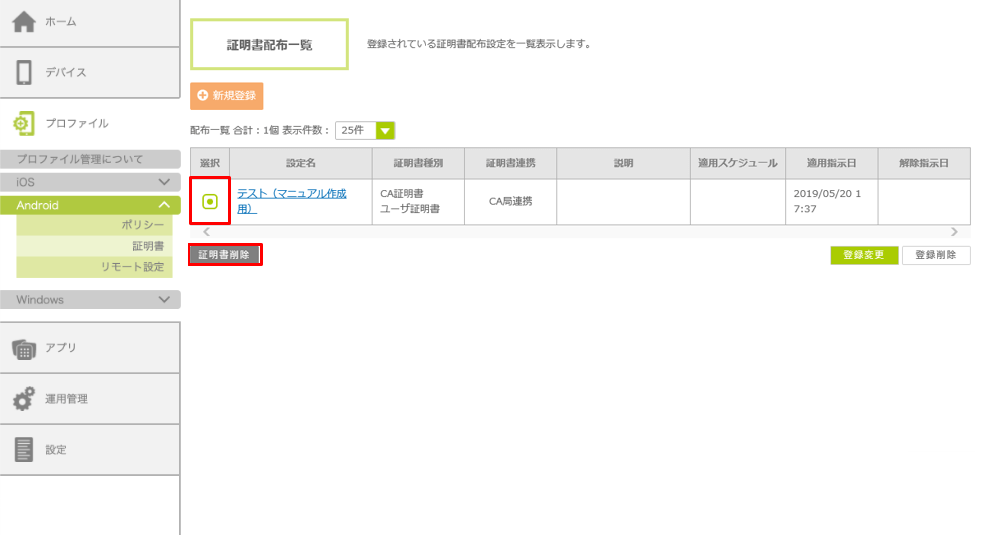
Task: Click the Home house icon
Action: [24, 22]
